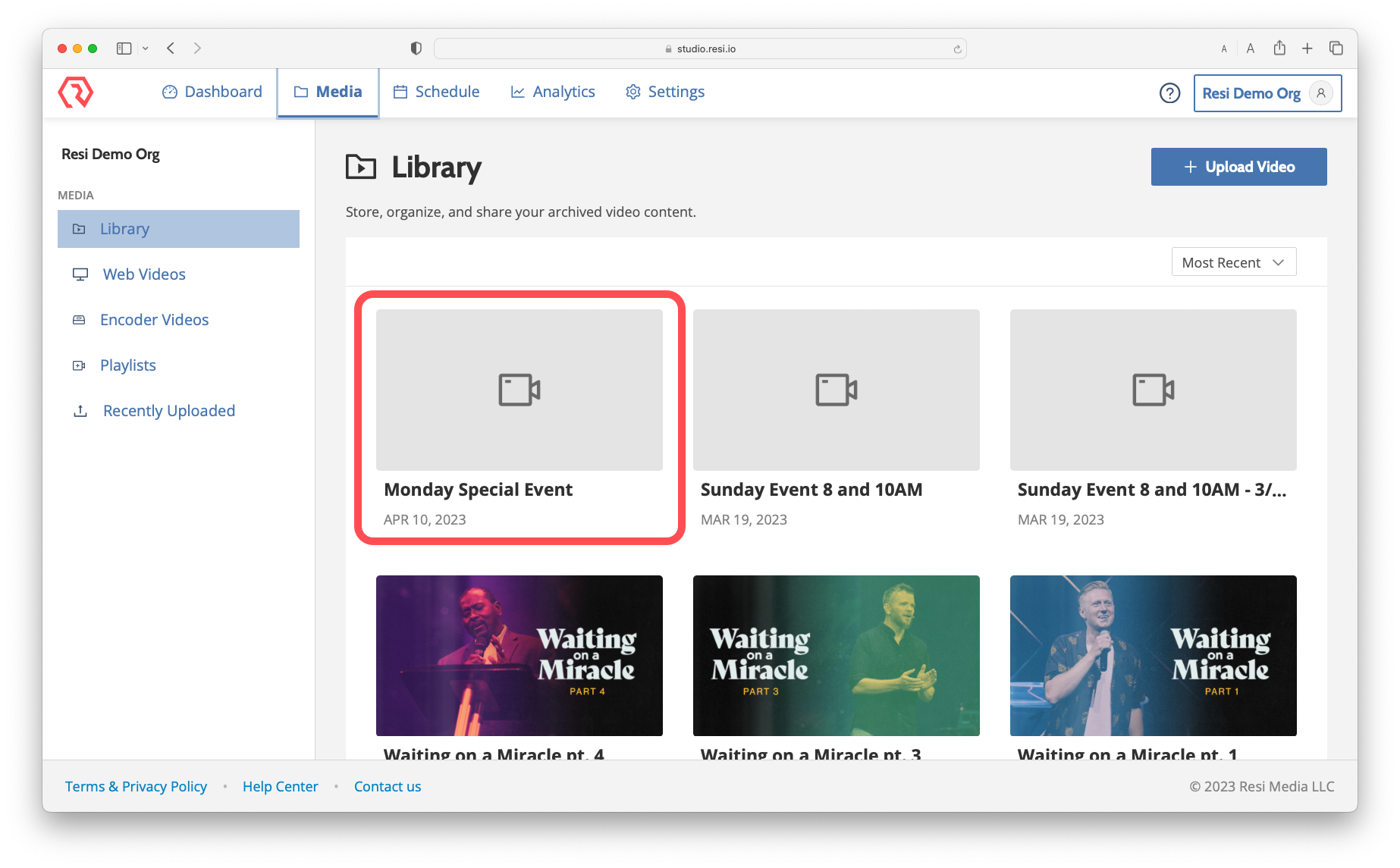Go back to previous page
This screenshot has width=1400, height=868.
[x=171, y=49]
